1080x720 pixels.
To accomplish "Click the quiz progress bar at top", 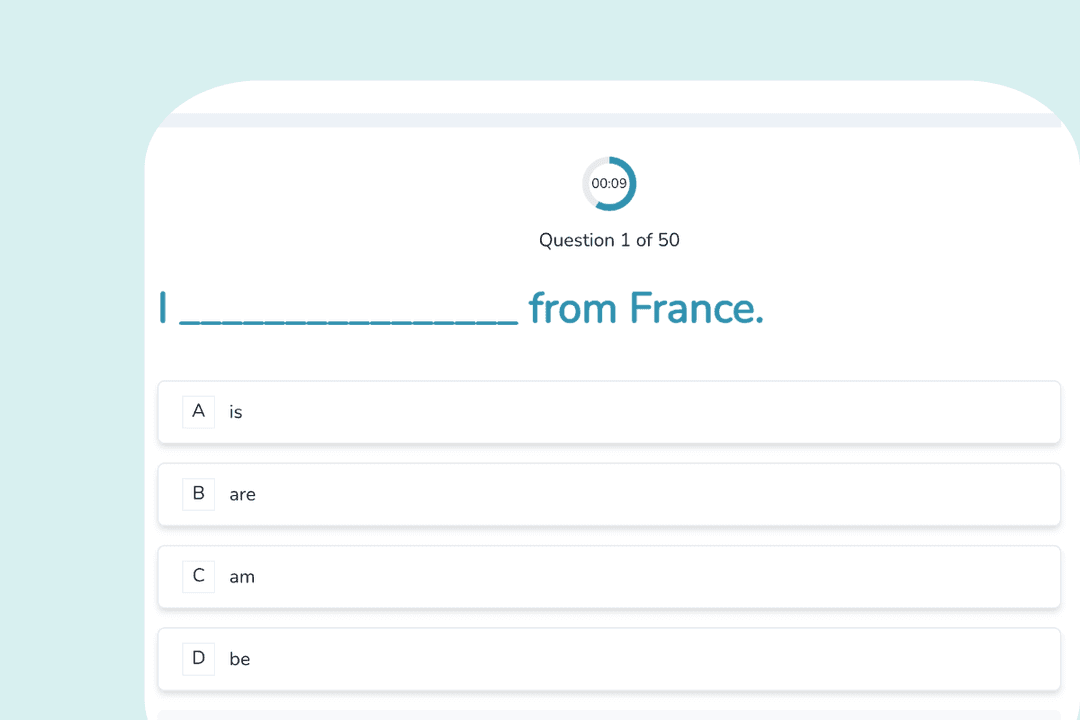I will (x=609, y=121).
